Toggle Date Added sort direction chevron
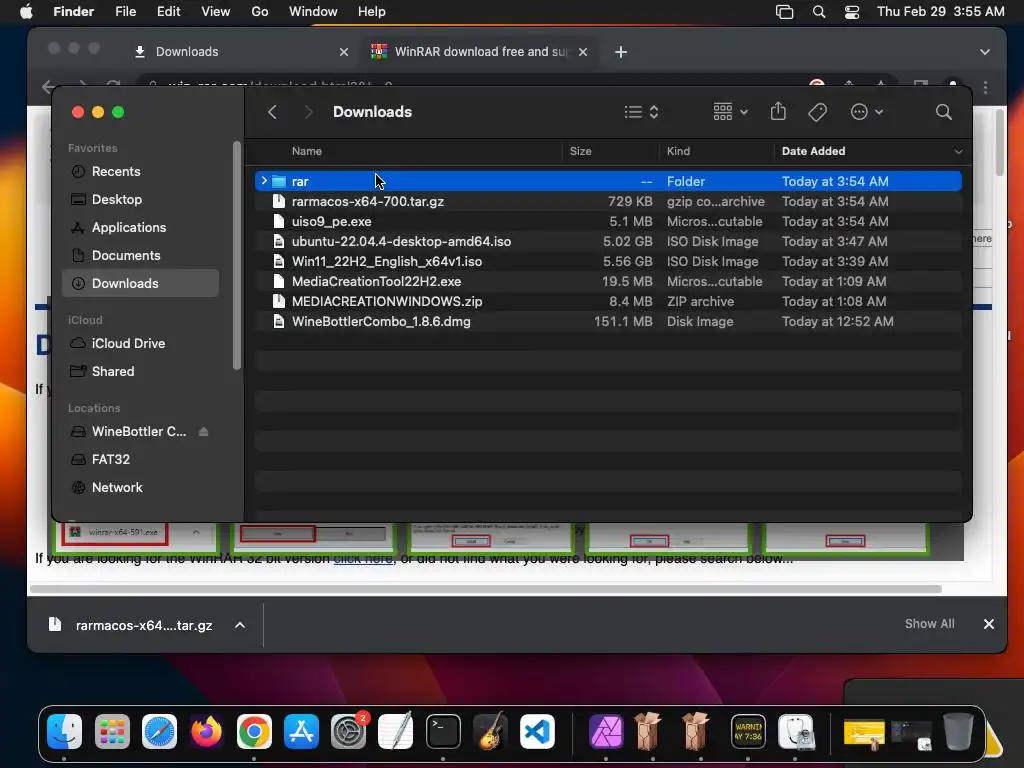Image resolution: width=1024 pixels, height=768 pixels. click(958, 152)
